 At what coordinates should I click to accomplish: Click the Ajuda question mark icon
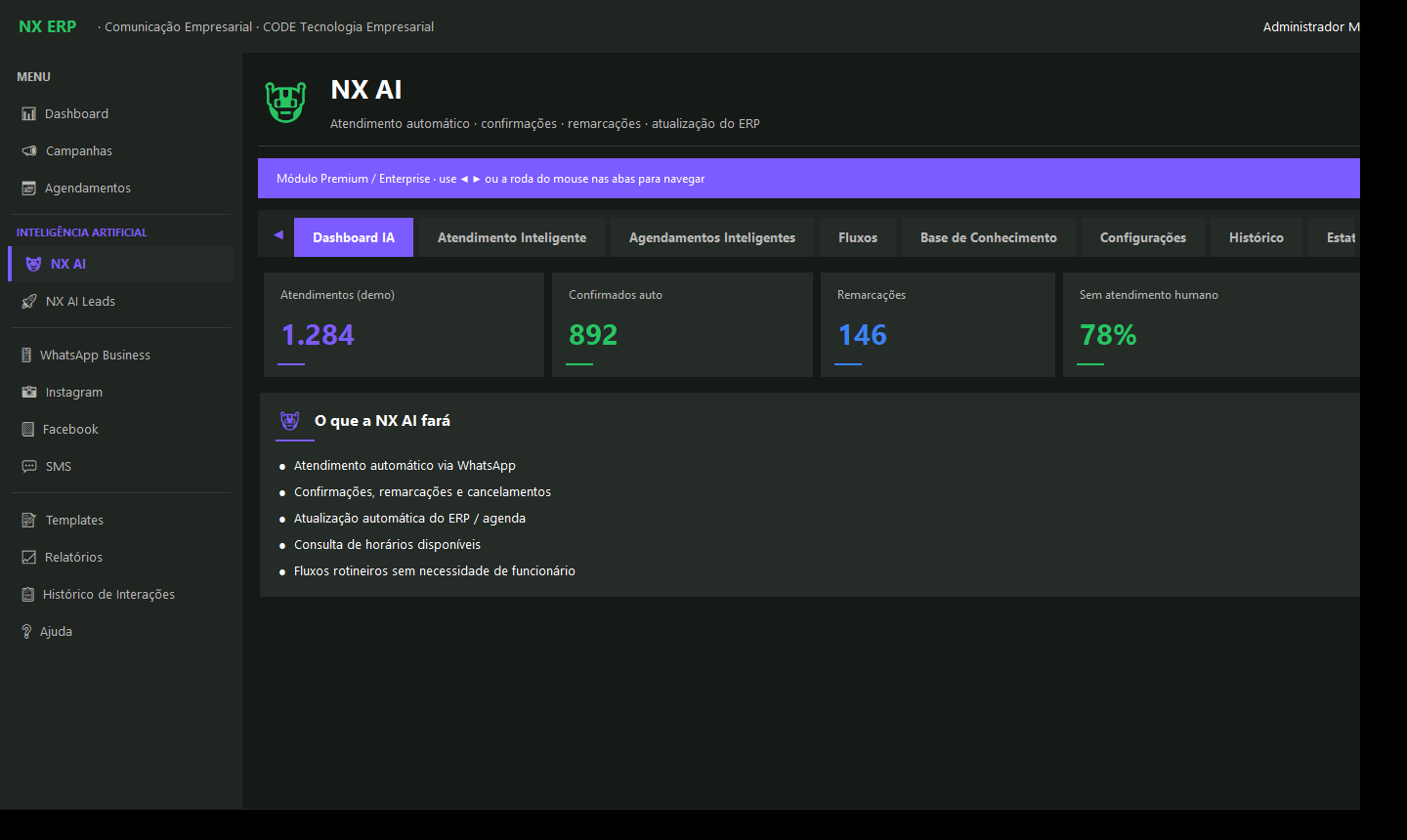coord(26,632)
